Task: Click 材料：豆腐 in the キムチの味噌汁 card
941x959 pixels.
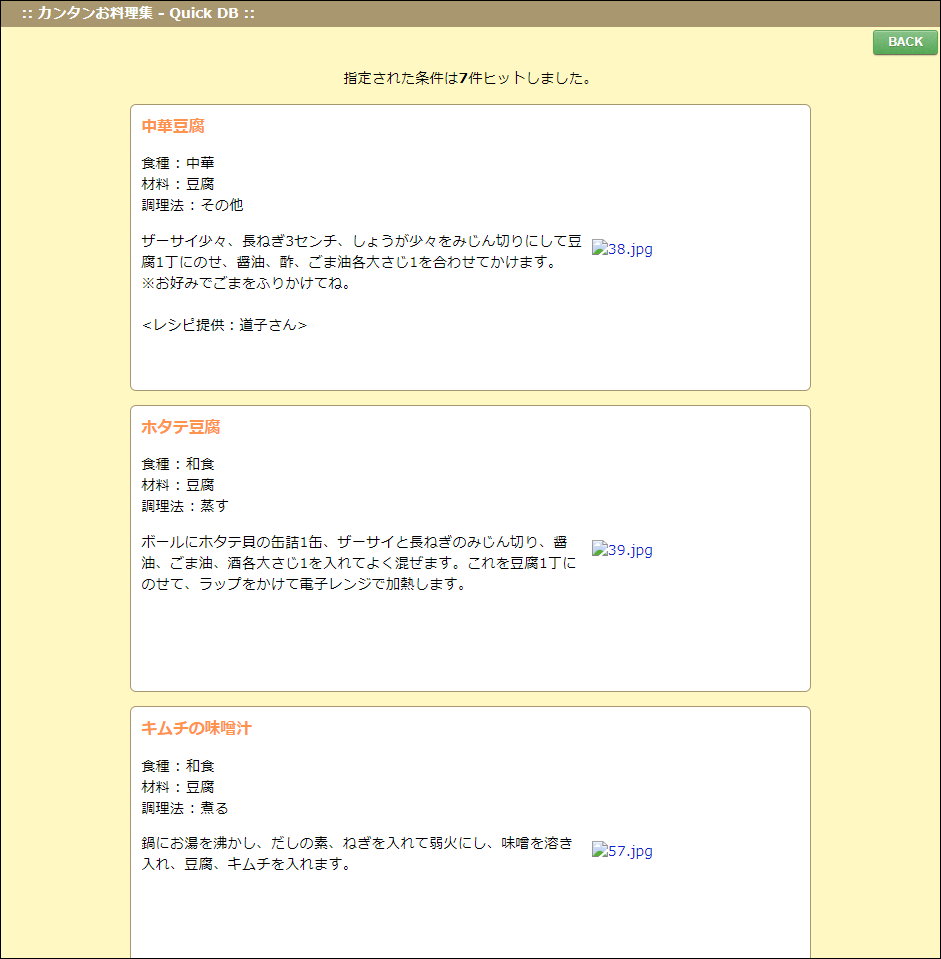Action: click(x=178, y=787)
